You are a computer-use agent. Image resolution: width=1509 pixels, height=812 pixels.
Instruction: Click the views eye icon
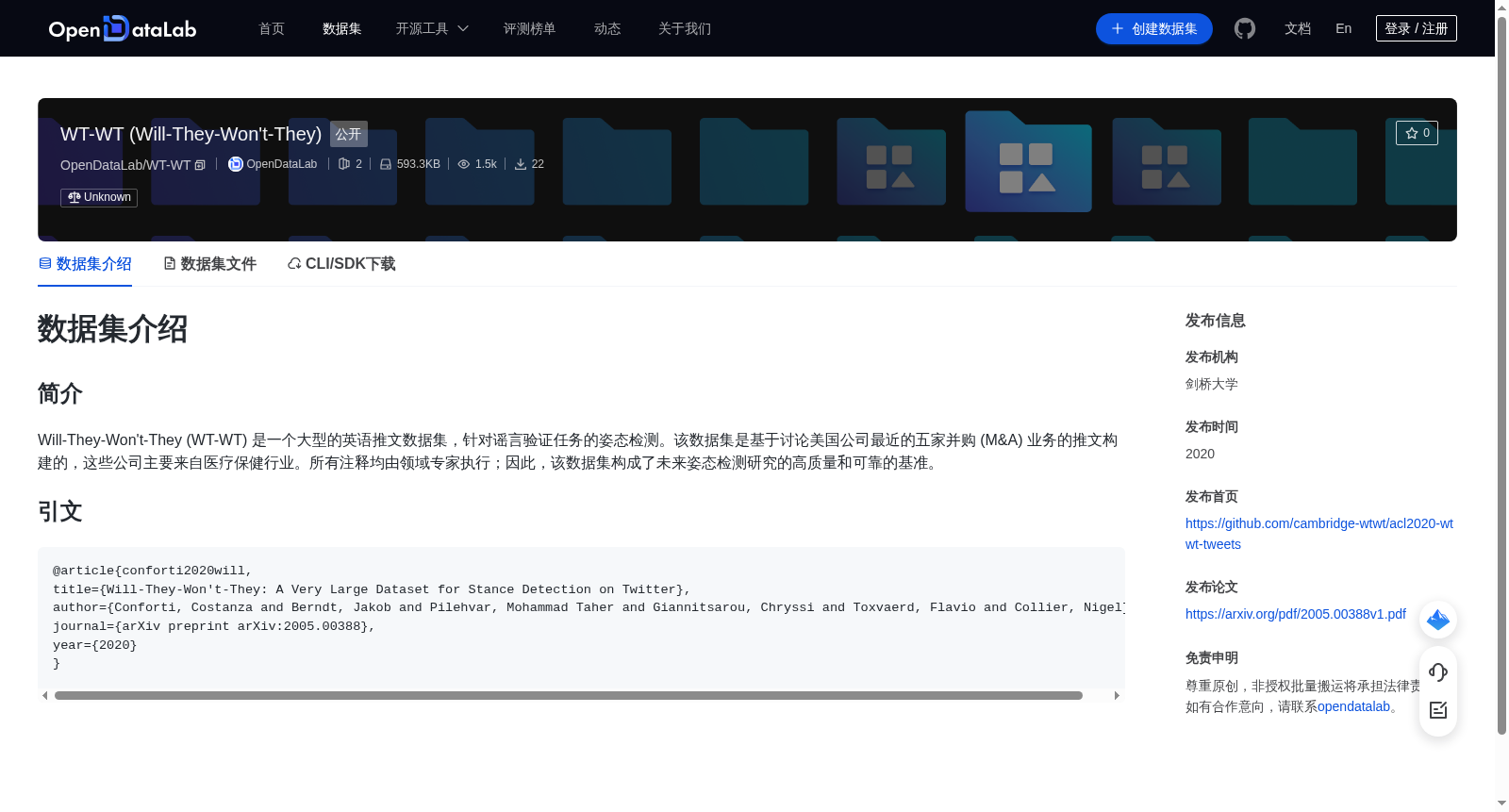(x=464, y=164)
